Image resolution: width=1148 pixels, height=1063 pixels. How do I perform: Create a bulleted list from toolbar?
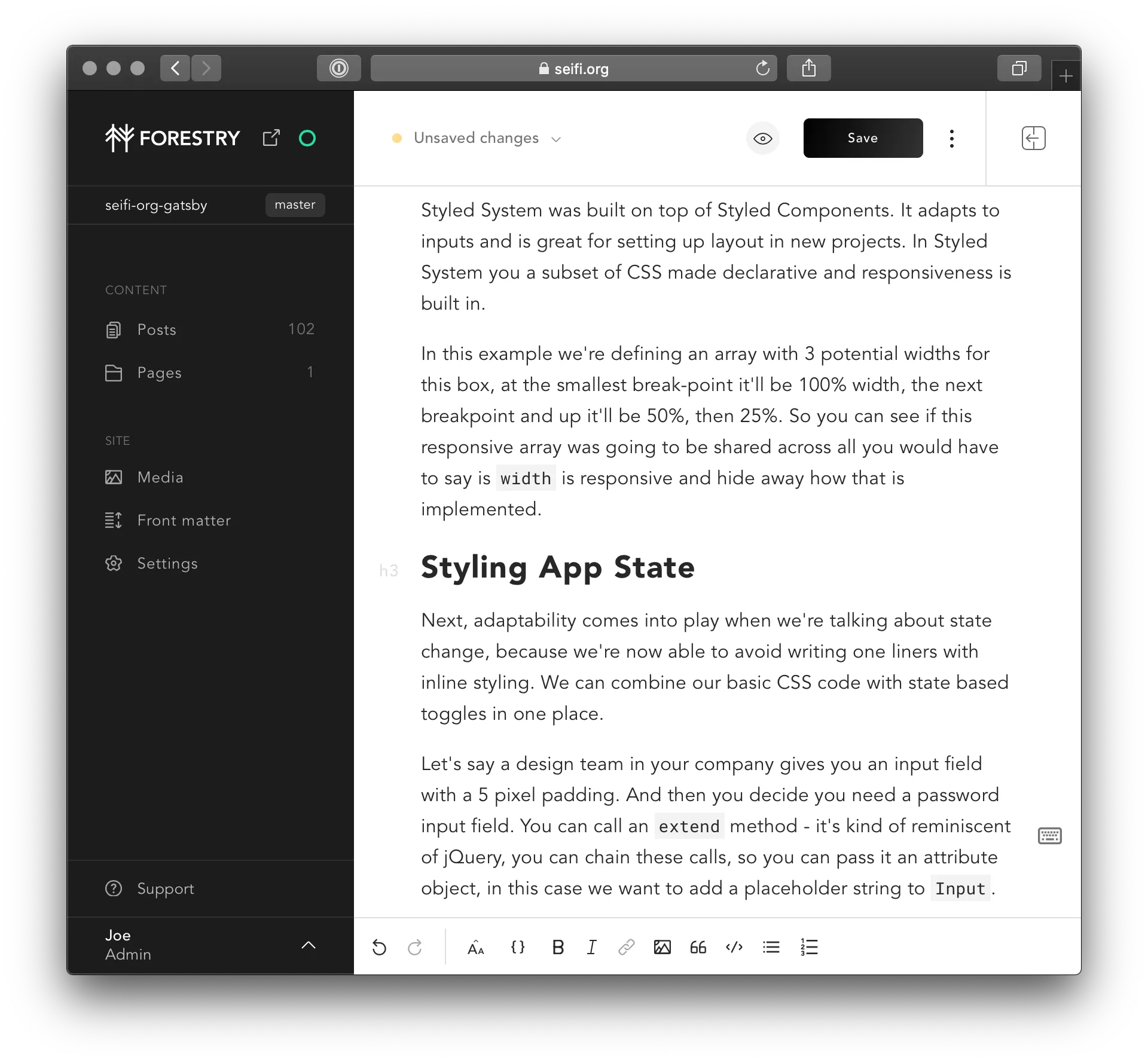click(x=771, y=948)
